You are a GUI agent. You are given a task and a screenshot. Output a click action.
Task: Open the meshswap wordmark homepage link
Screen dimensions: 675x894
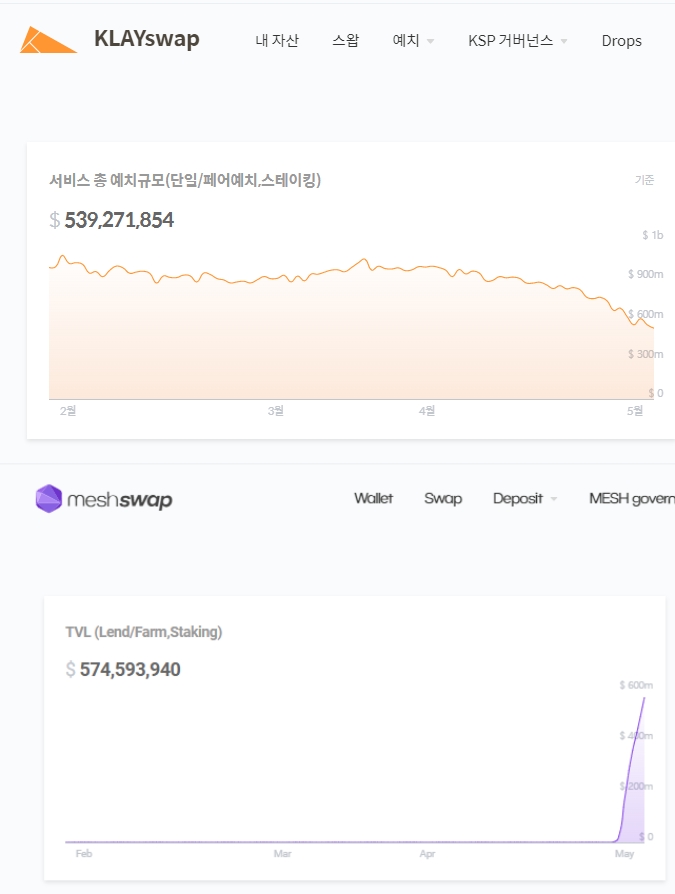pos(120,500)
